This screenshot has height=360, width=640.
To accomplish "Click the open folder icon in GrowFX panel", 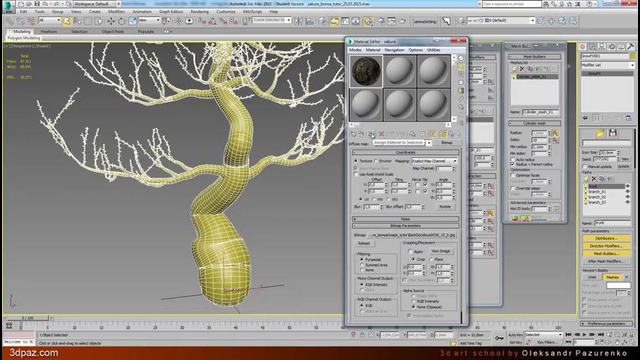I will click(x=600, y=133).
